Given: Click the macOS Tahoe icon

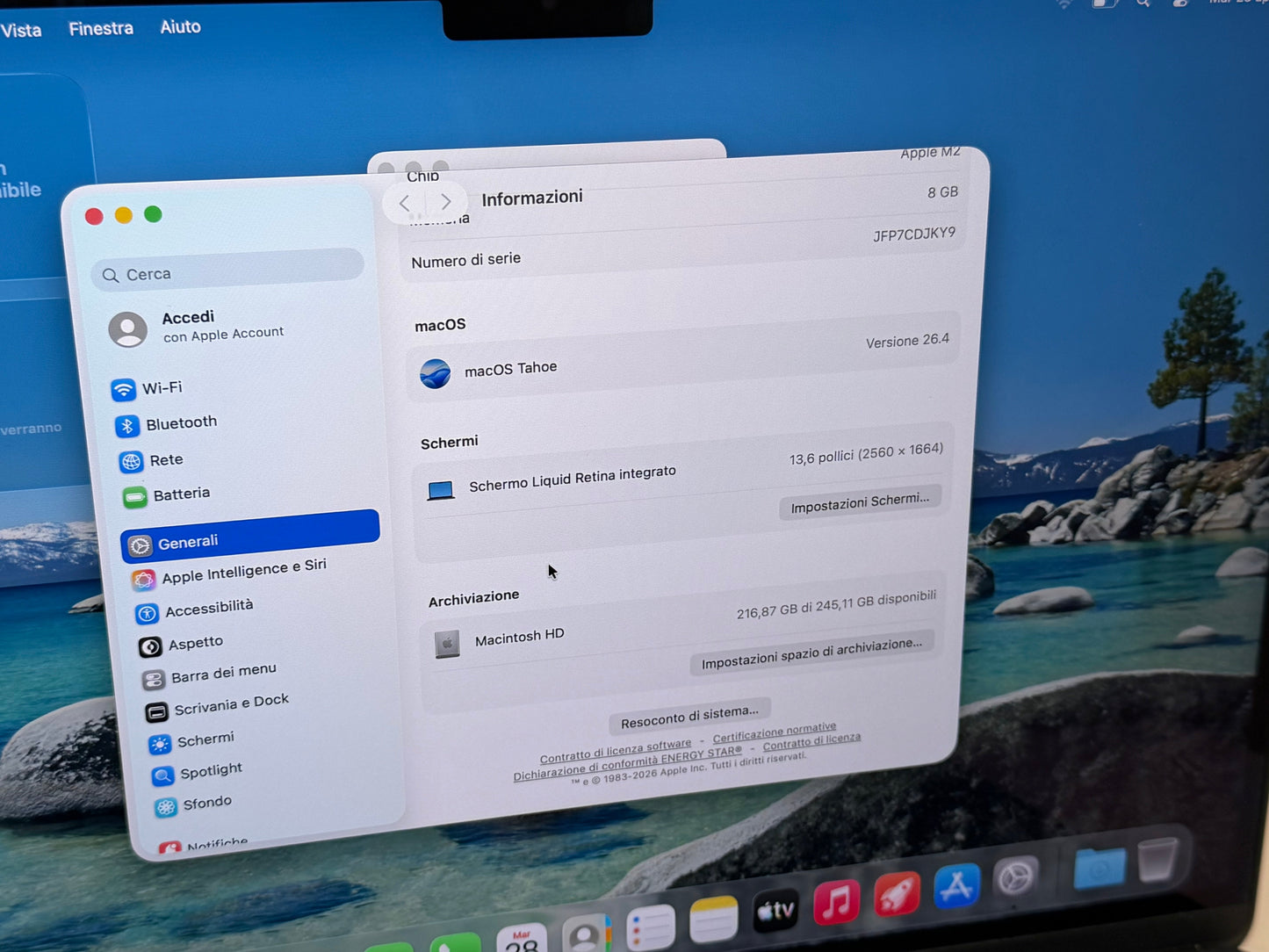Looking at the screenshot, I should 435,374.
